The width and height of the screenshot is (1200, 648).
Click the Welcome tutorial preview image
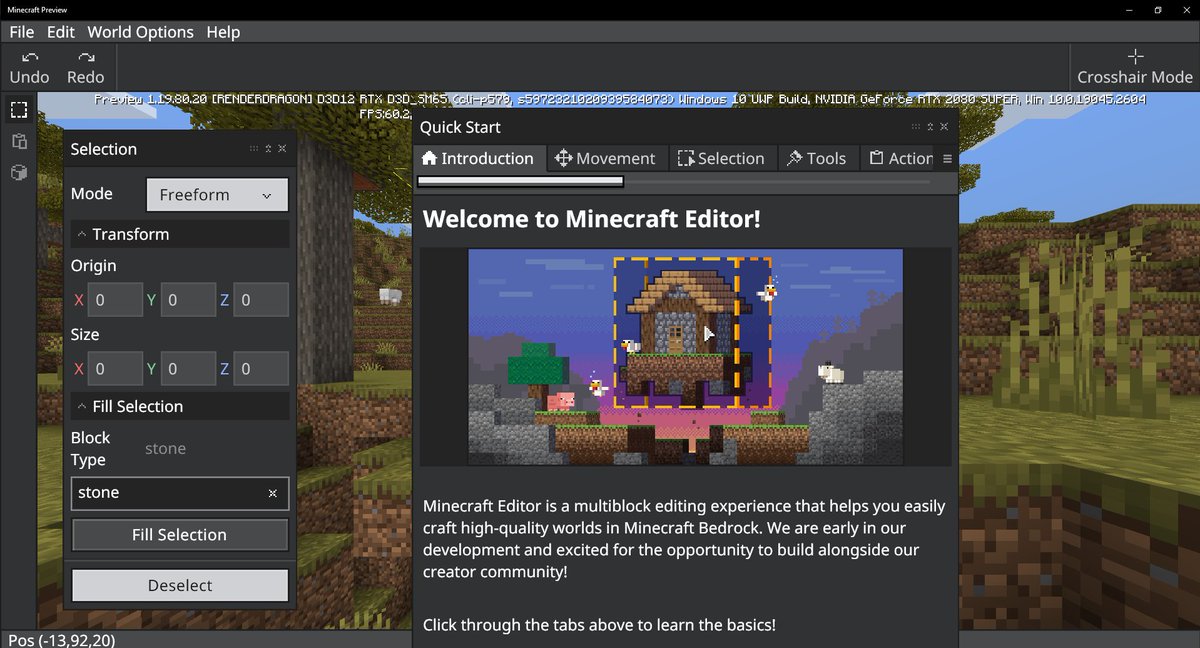685,357
